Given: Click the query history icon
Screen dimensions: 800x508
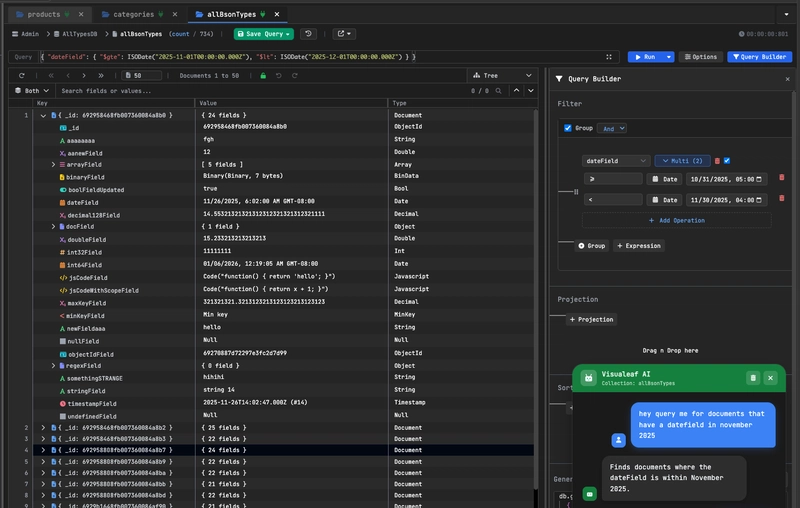Looking at the screenshot, I should tap(308, 34).
